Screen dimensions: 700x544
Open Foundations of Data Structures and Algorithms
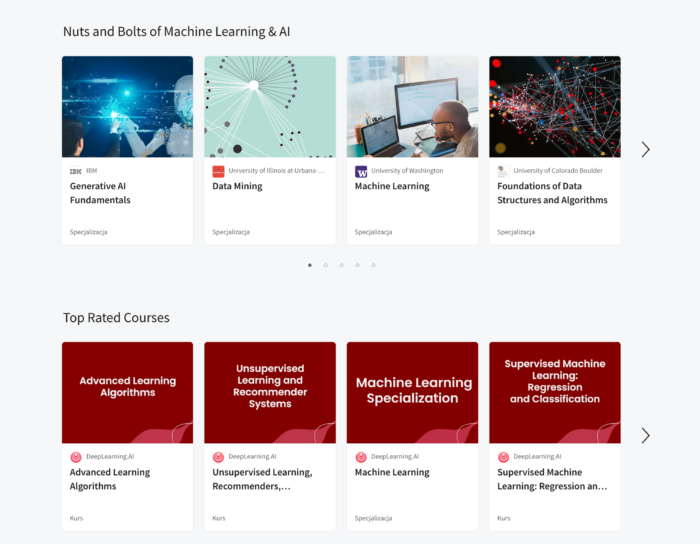point(552,193)
